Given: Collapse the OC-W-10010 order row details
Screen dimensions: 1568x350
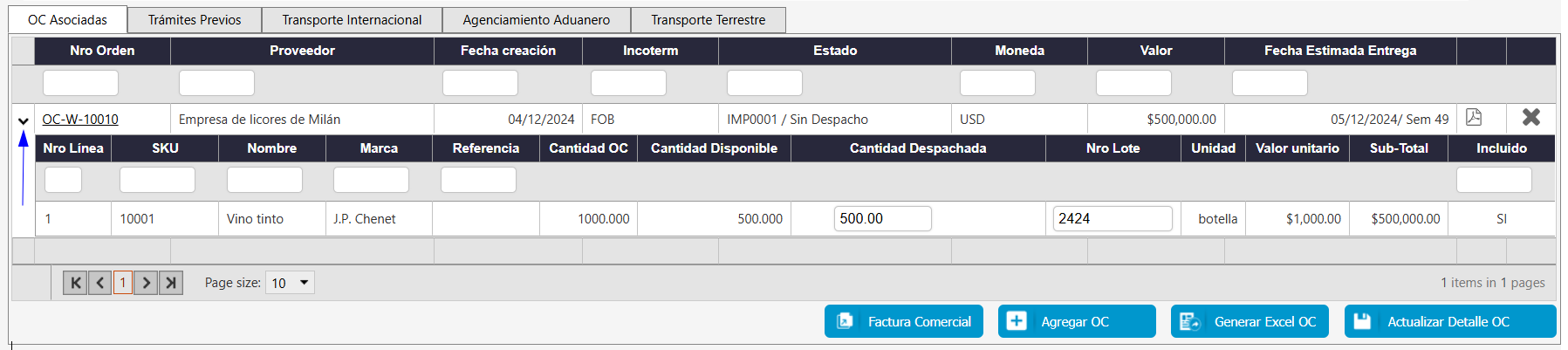Looking at the screenshot, I should pyautogui.click(x=24, y=121).
